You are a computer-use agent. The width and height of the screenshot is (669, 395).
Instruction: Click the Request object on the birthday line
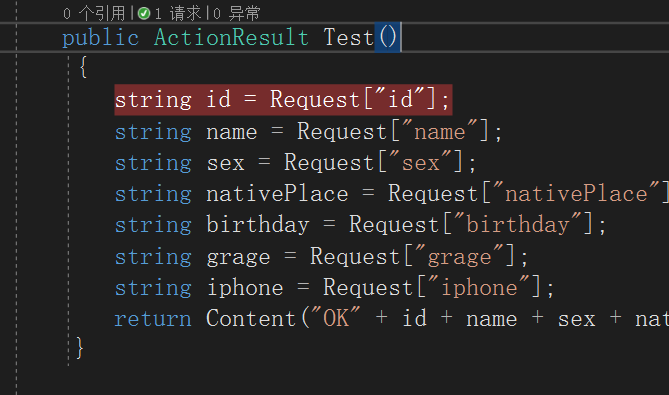tap(394, 225)
